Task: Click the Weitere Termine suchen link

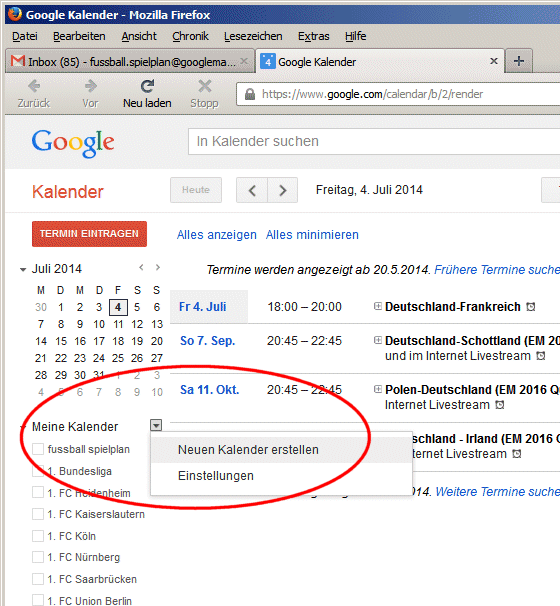Action: tap(498, 492)
